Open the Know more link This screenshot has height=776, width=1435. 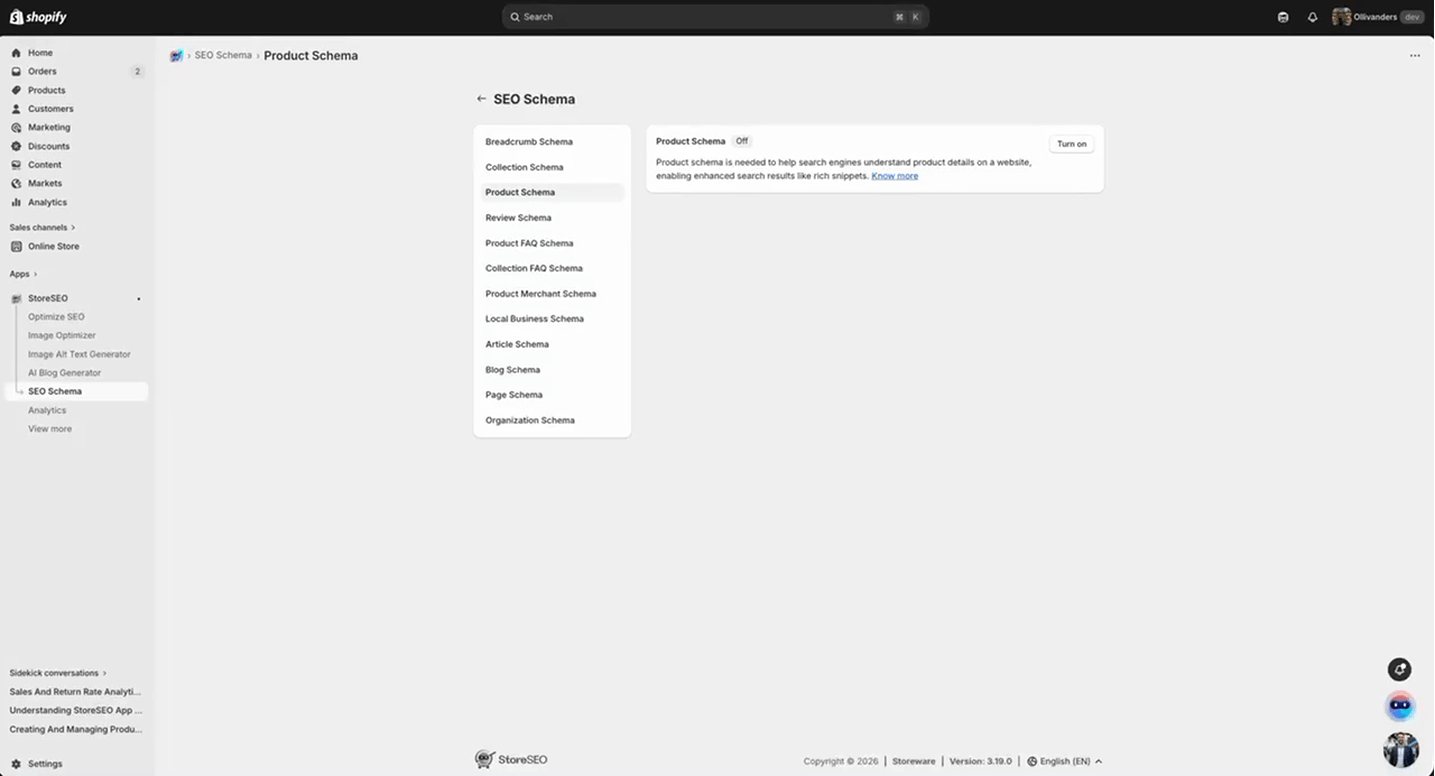[893, 175]
